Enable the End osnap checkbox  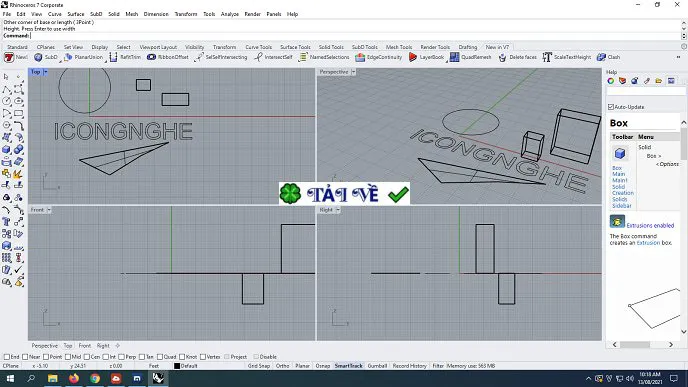(7, 357)
